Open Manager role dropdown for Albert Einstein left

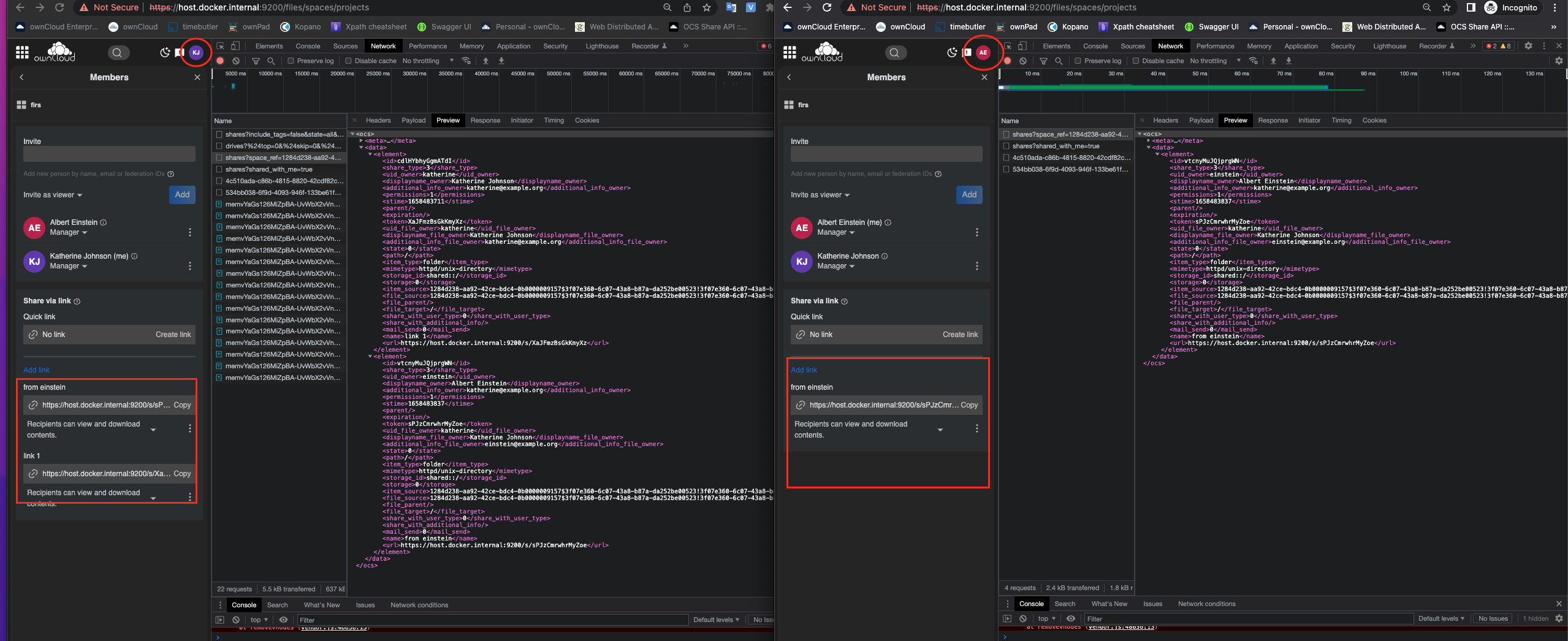[69, 232]
